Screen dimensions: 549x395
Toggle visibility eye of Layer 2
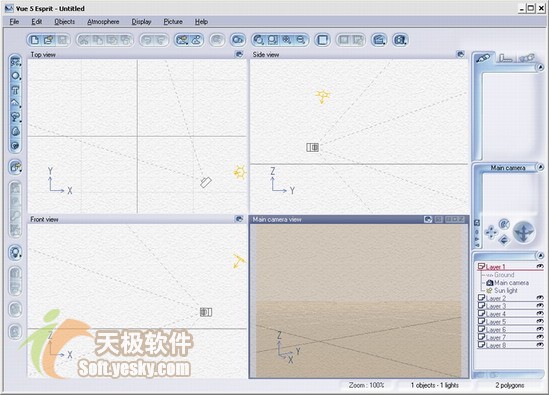tap(540, 298)
